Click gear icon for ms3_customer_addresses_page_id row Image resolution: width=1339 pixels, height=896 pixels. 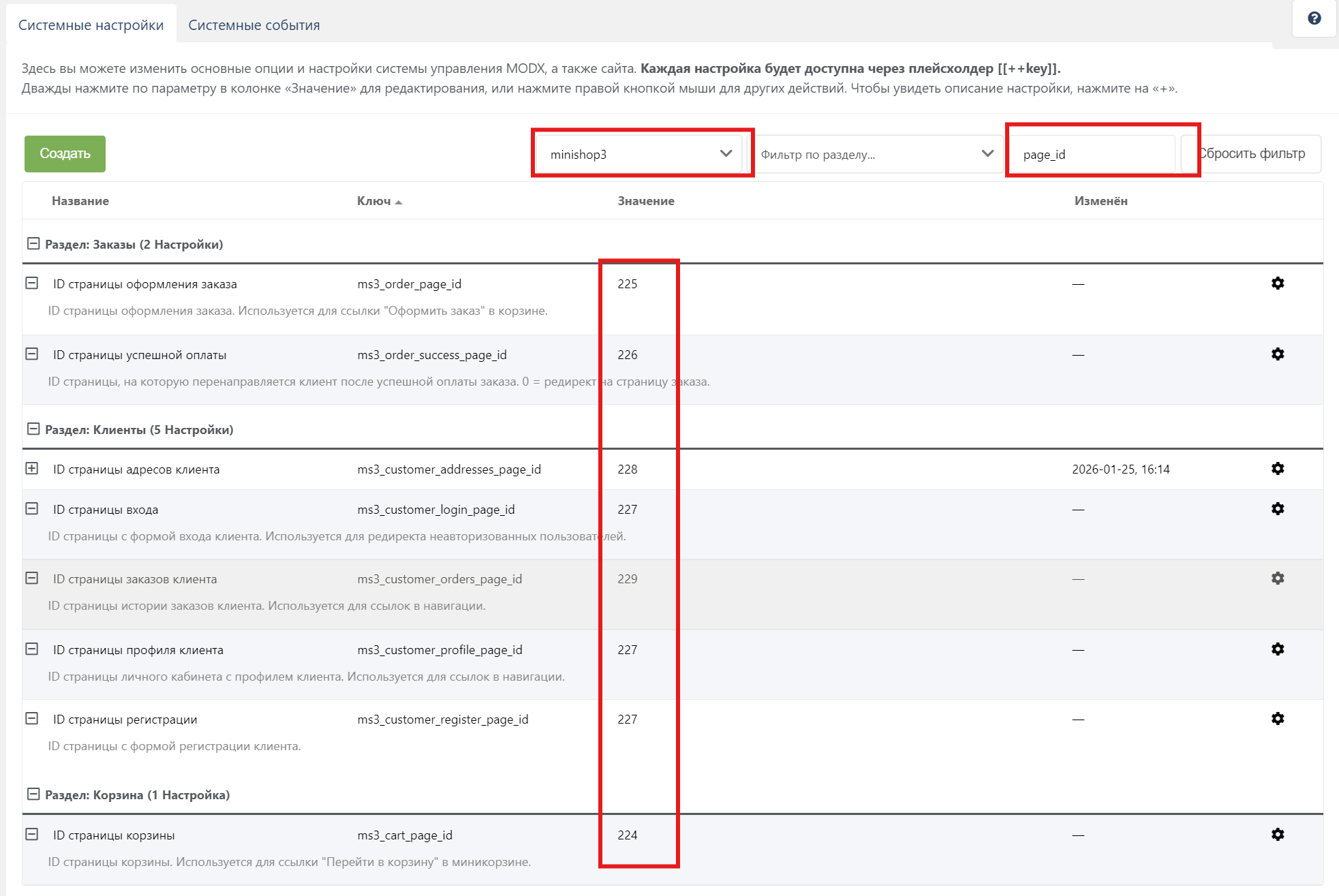(x=1278, y=469)
